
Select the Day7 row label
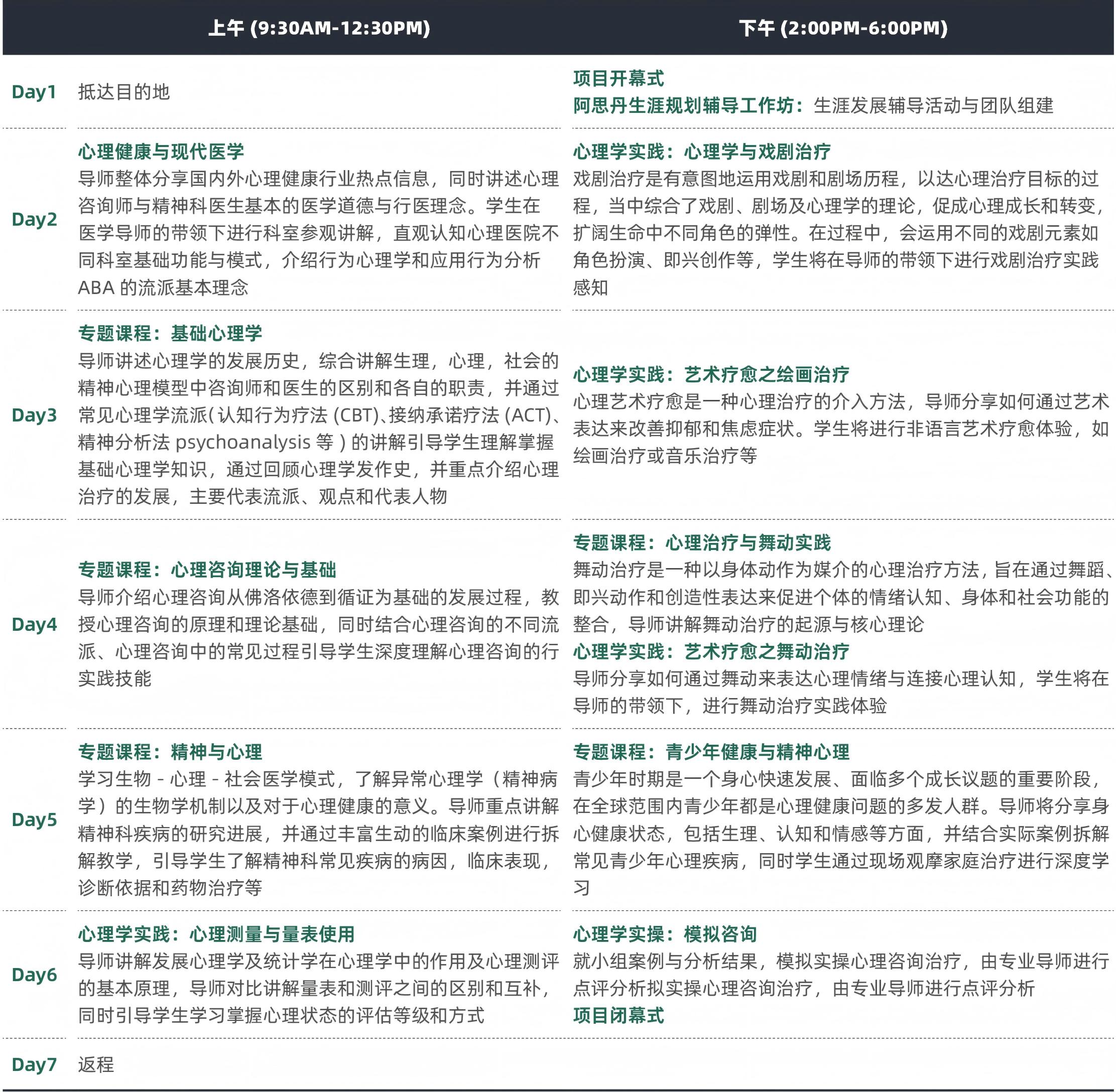pos(34,1064)
